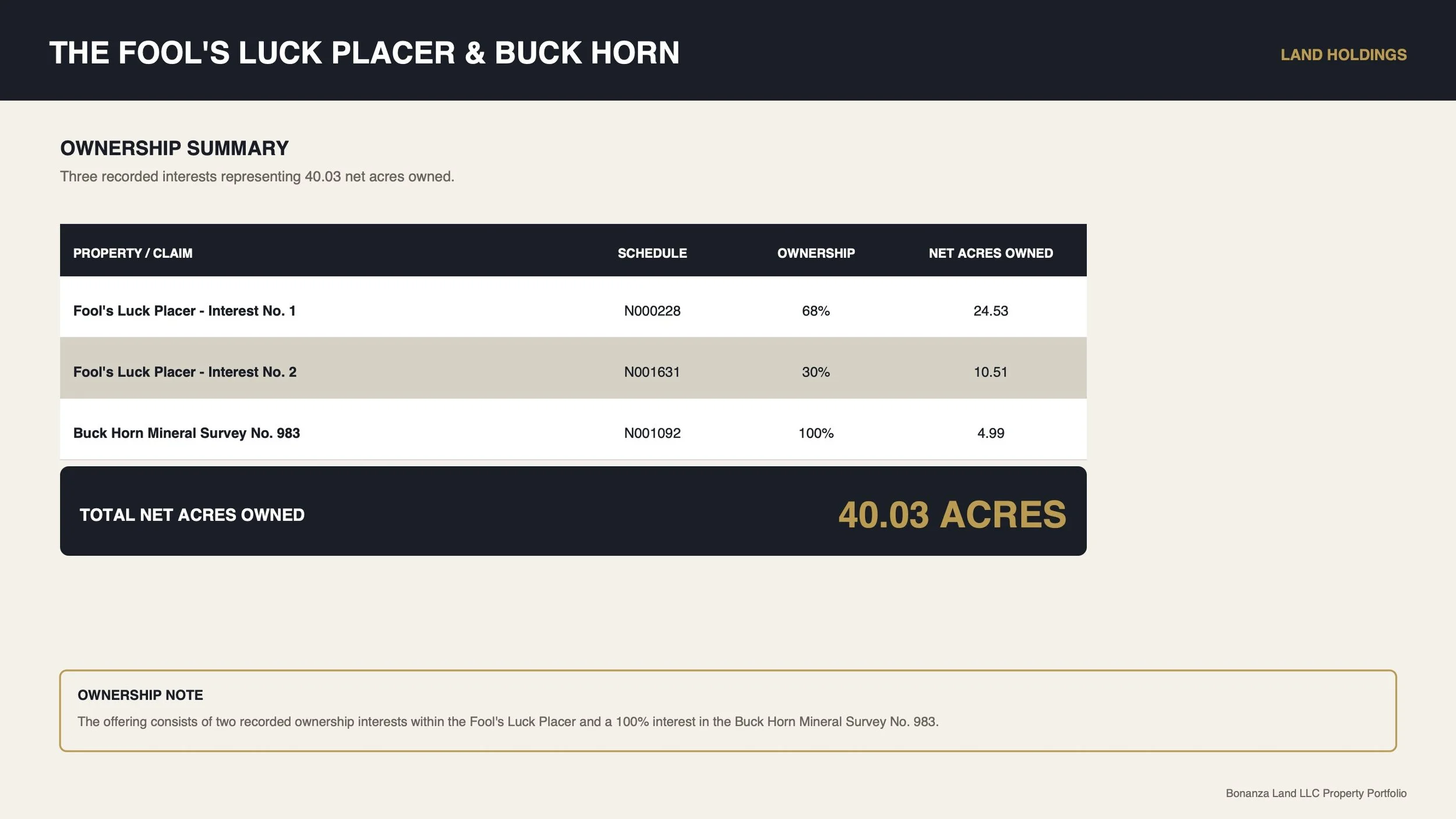Select the slide title Fool's Luck Placer & Buck Horn
1456x819 pixels.
(x=364, y=53)
